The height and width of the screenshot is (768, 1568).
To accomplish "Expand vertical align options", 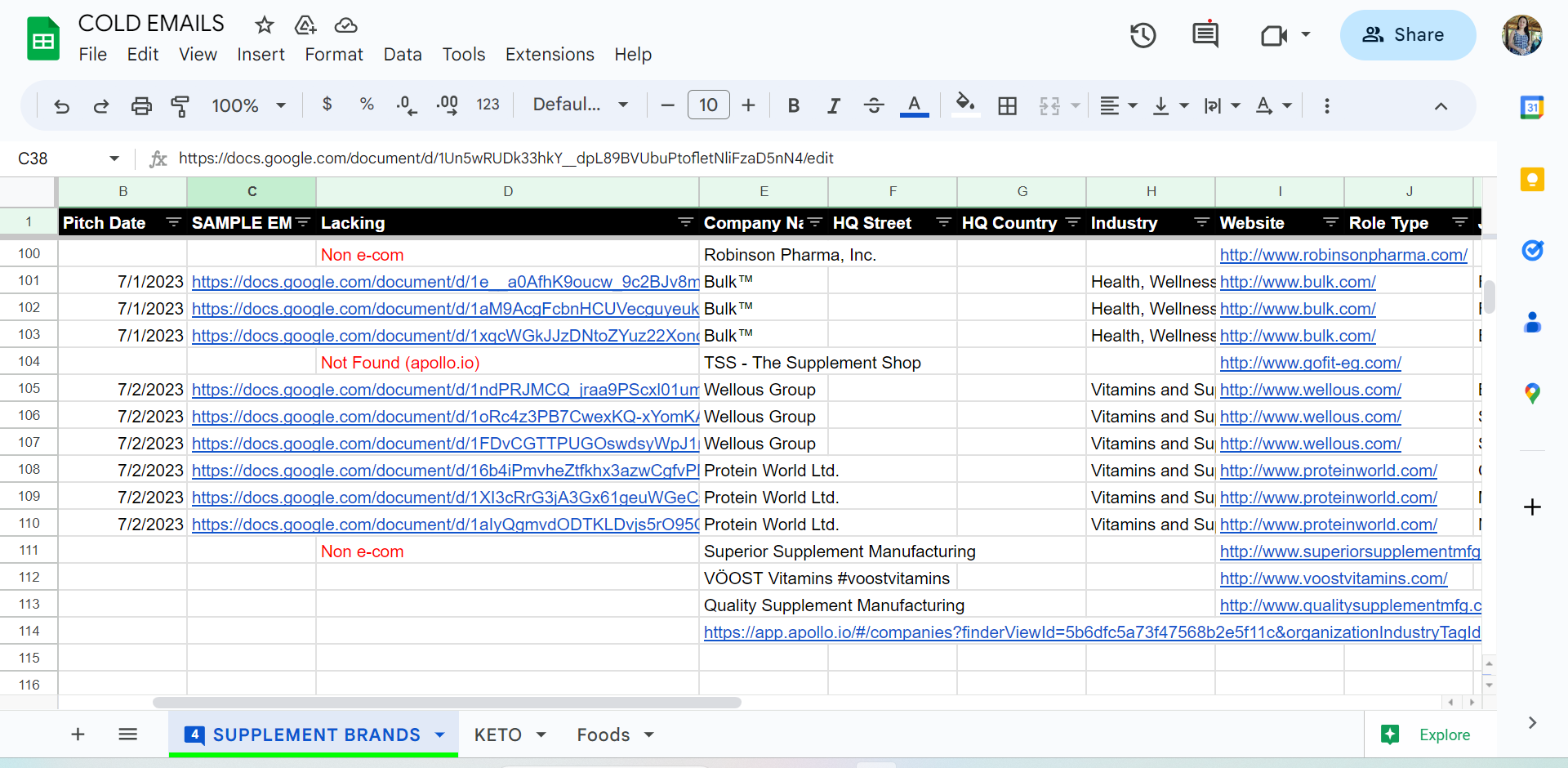I will point(1184,105).
